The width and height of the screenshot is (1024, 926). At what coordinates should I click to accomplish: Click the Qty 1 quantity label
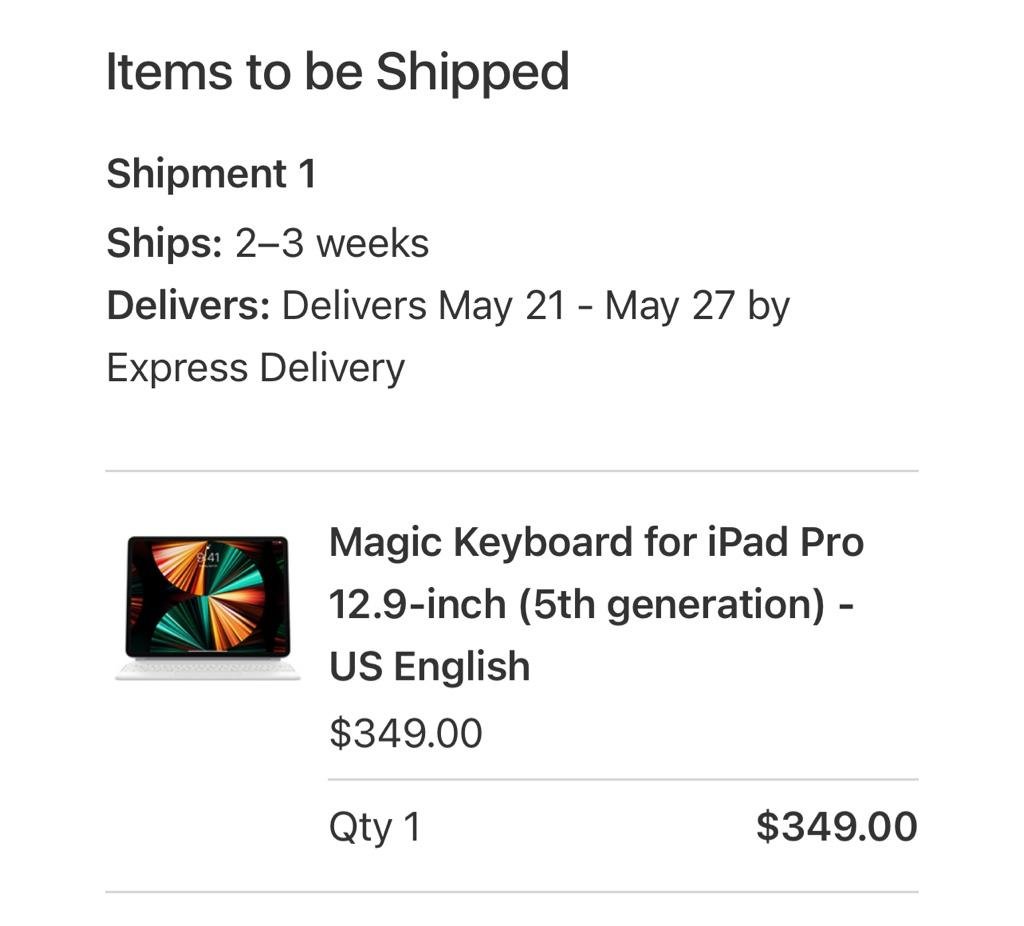tap(375, 828)
